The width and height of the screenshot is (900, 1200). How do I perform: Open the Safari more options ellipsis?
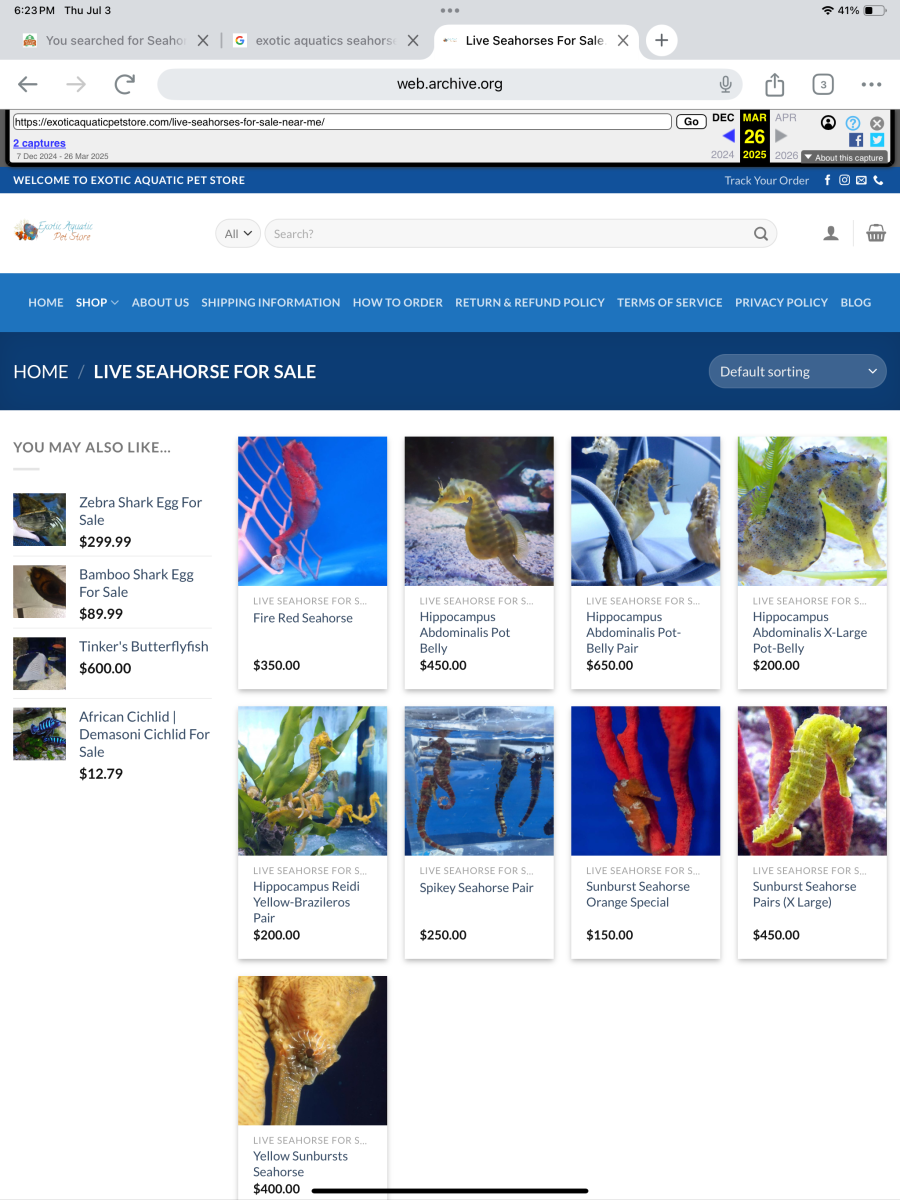pos(871,84)
